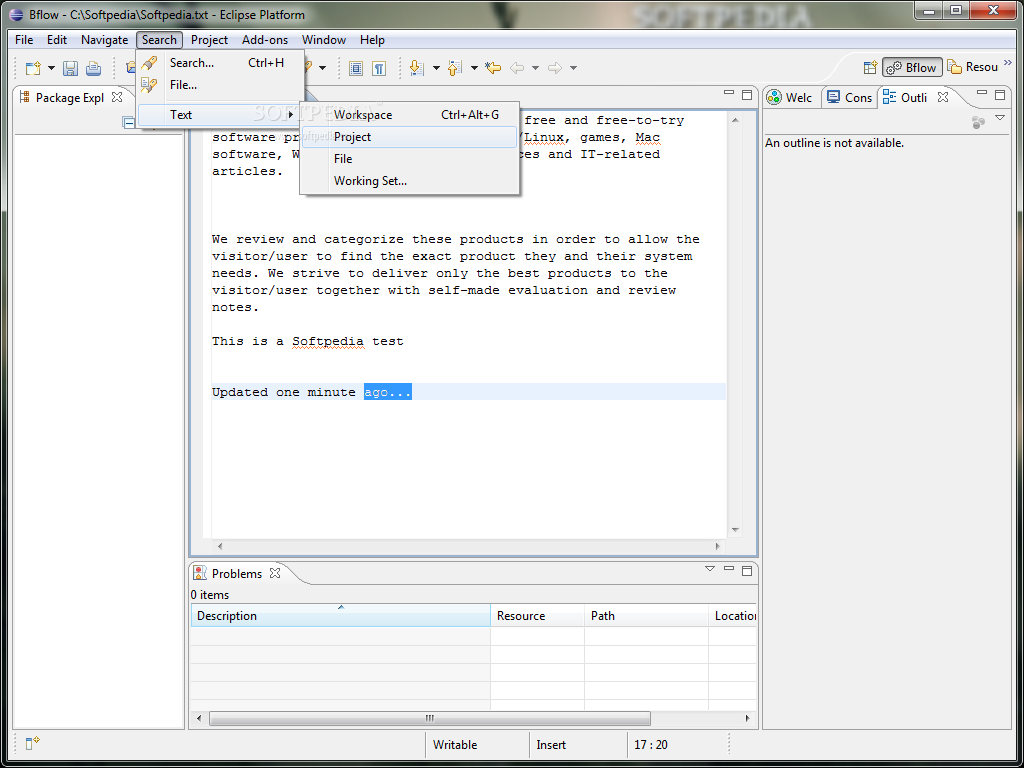Maximize the Outline view panel
The image size is (1024, 768).
pos(1000,95)
